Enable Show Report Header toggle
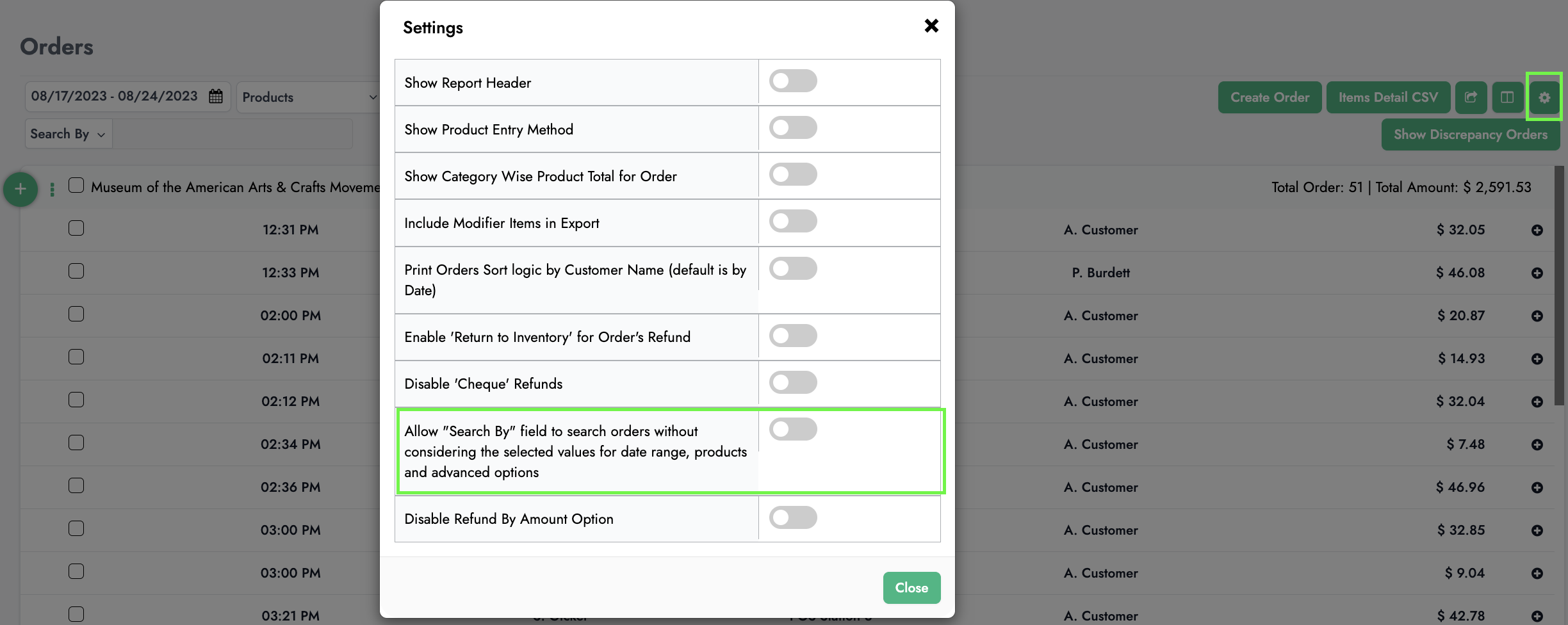This screenshot has width=1568, height=625. 793,81
